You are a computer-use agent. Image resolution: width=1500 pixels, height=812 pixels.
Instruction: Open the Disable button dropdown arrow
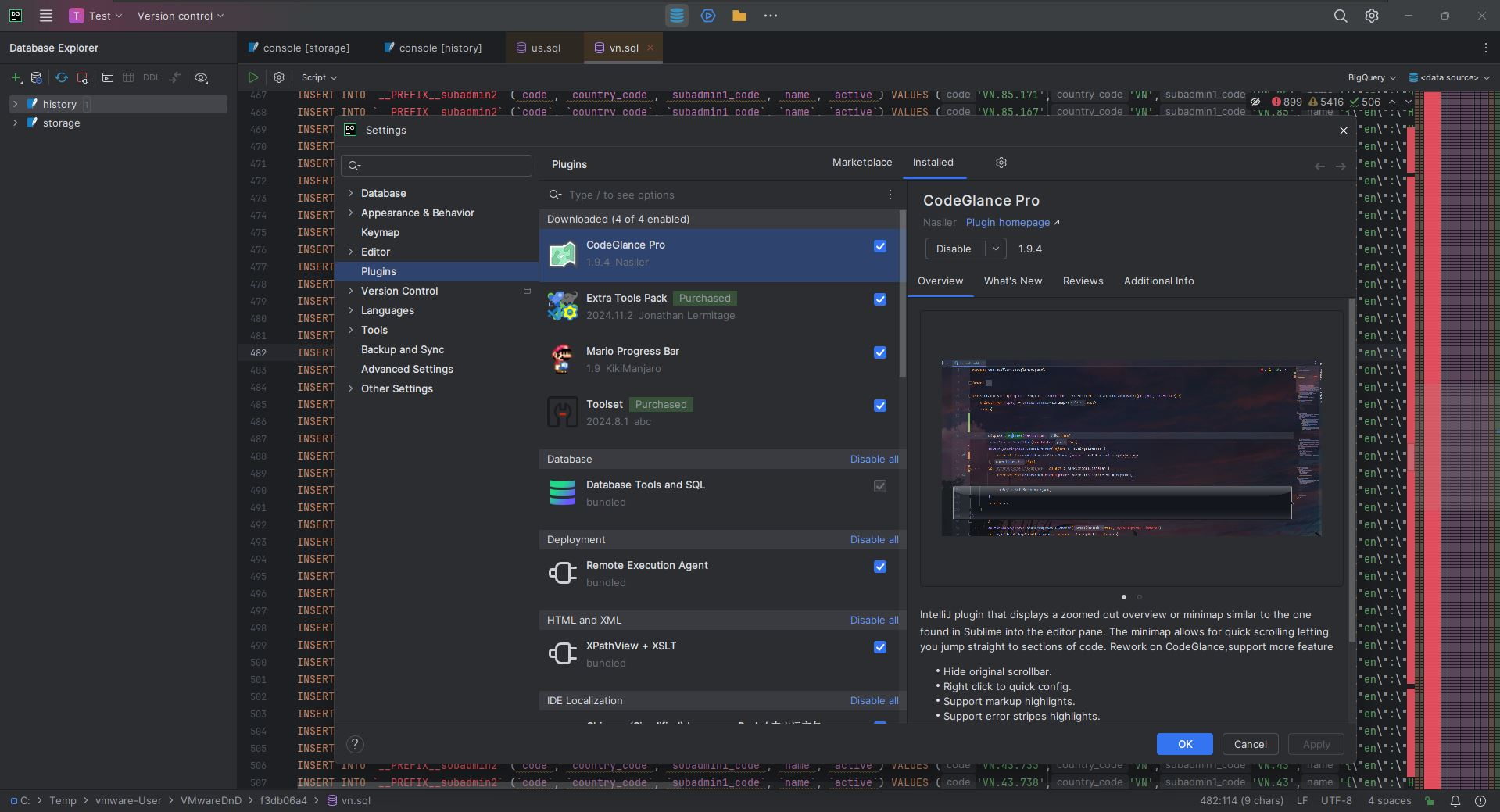point(995,249)
